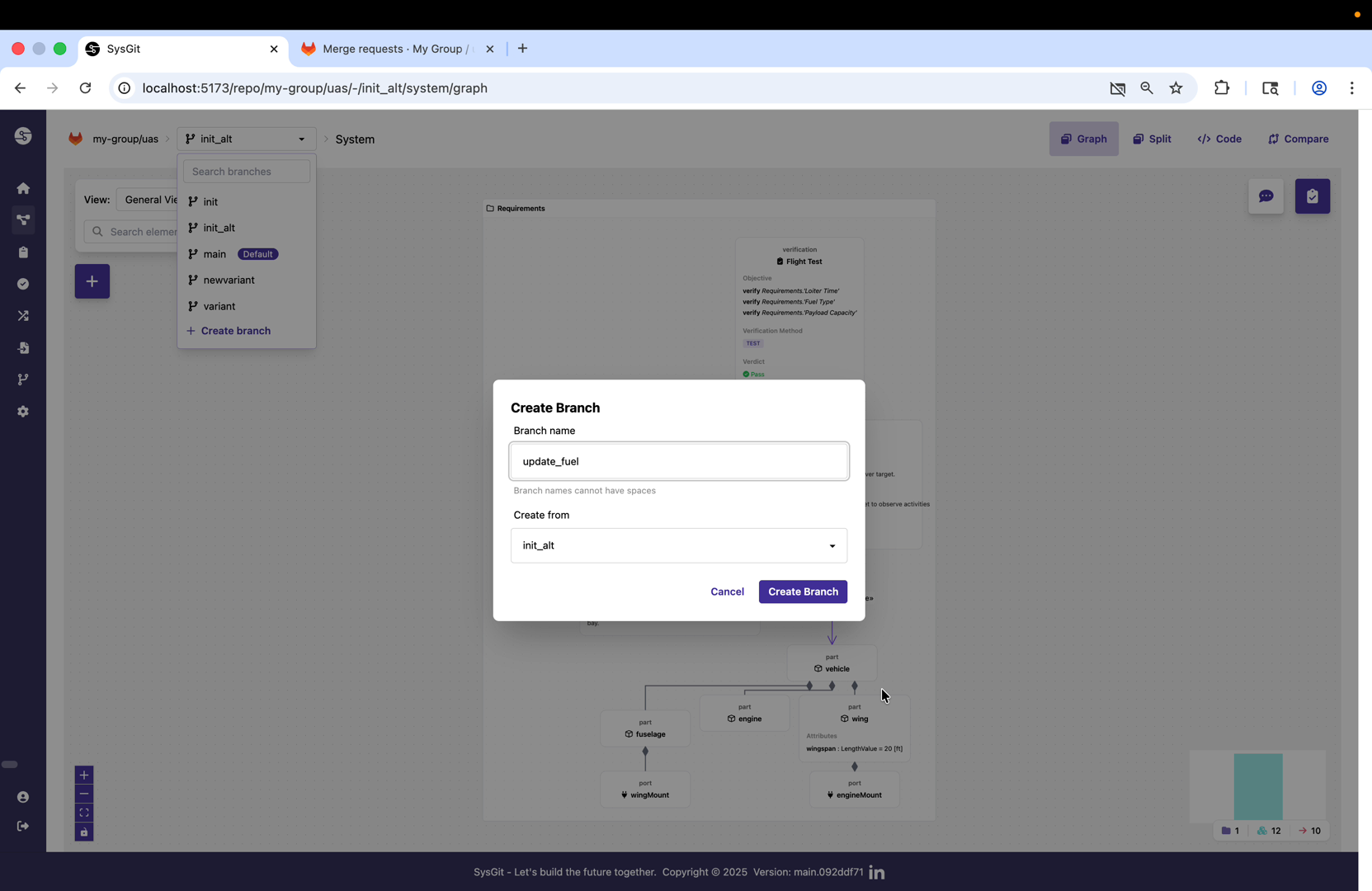Open the init_alt branch dropdown
Screen dimensions: 1372x891
(245, 139)
